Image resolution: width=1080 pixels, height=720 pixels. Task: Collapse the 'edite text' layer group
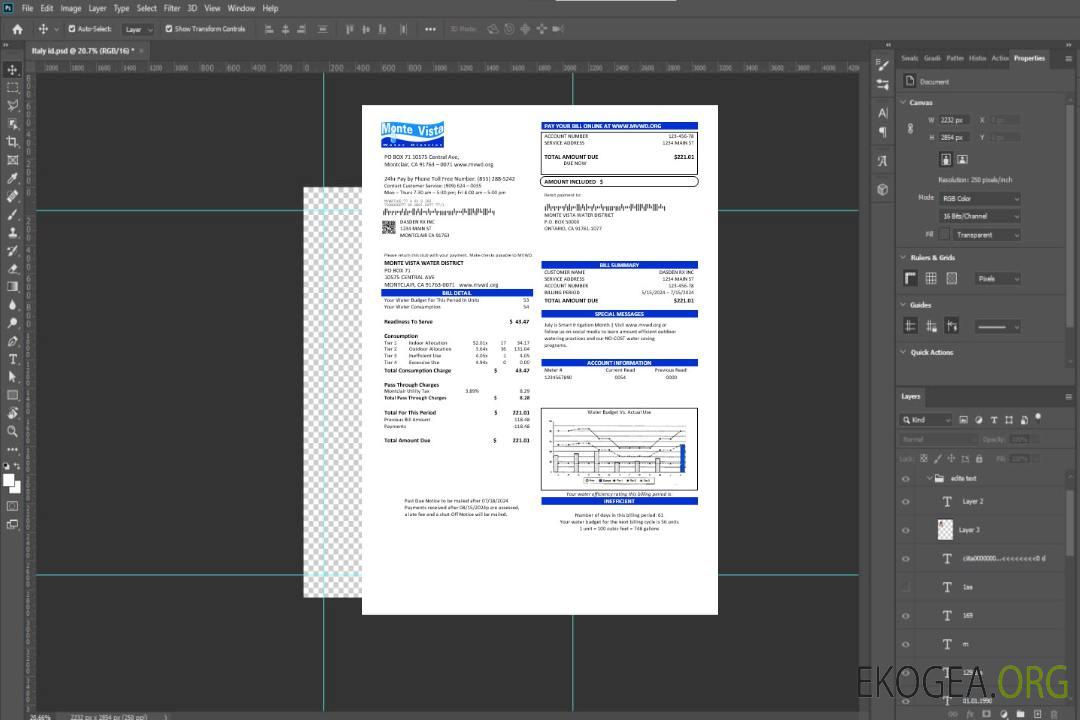tap(928, 478)
